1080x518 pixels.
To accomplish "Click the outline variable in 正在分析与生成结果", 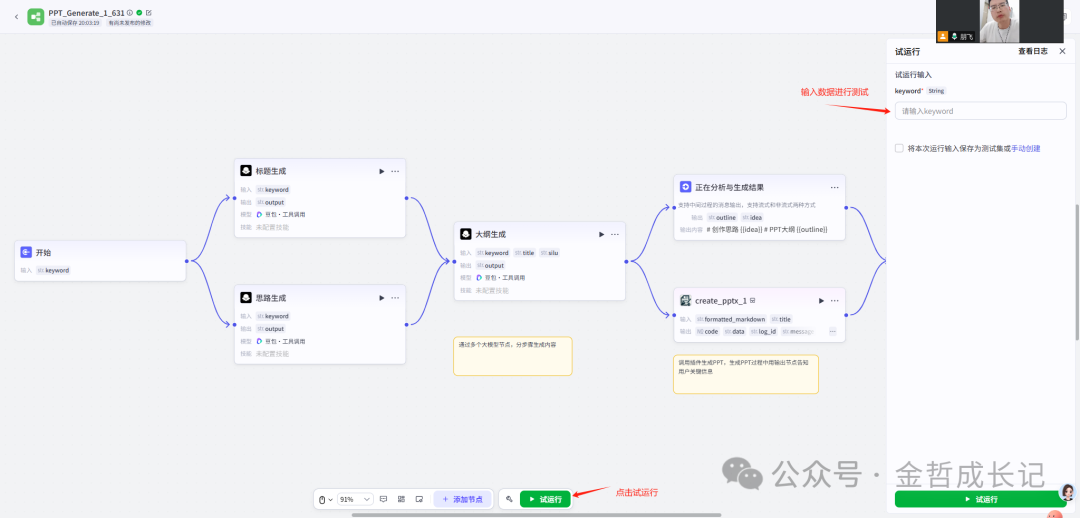I will click(722, 218).
